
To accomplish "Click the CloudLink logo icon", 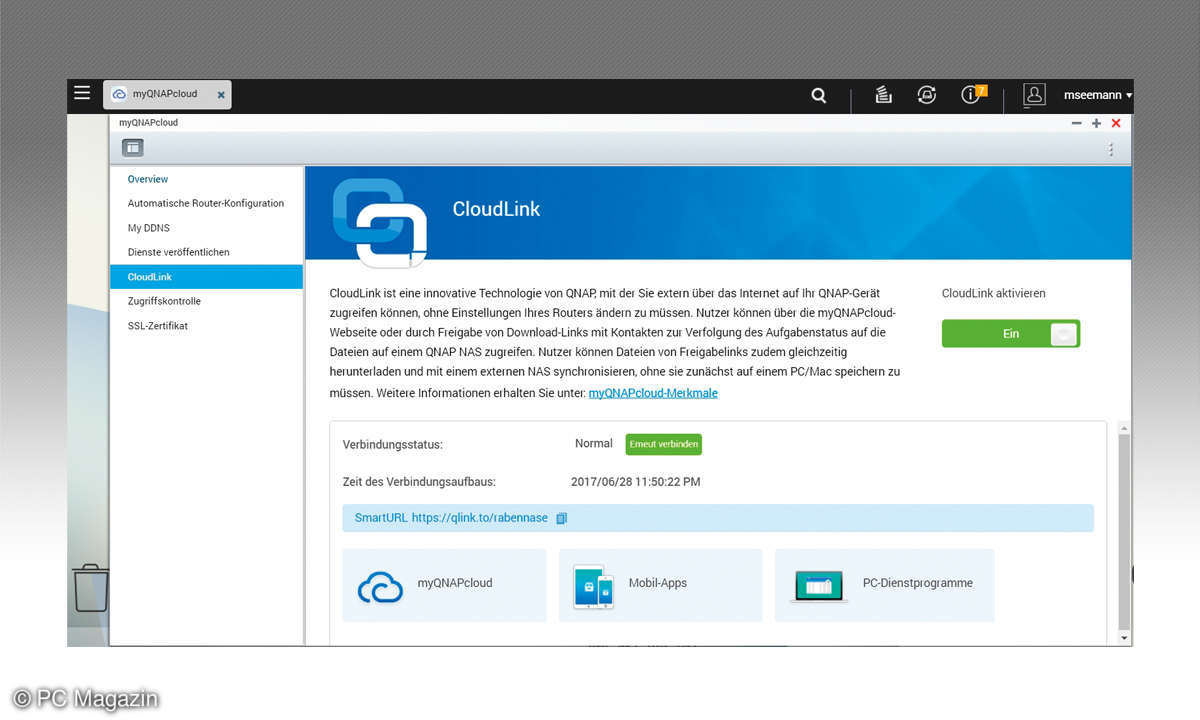I will pyautogui.click(x=380, y=222).
